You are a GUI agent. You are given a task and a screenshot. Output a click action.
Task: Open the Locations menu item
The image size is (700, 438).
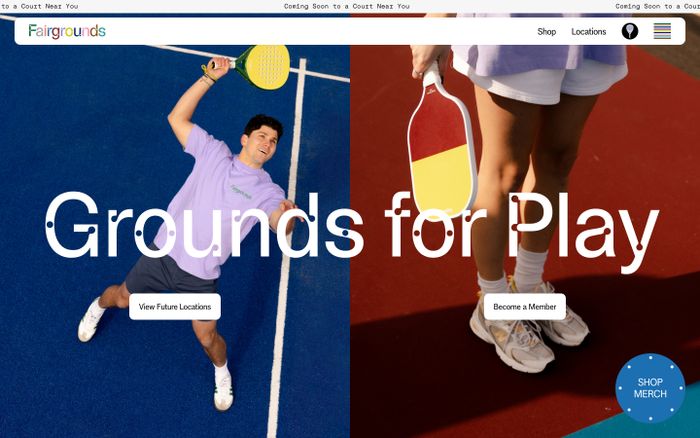tap(588, 32)
